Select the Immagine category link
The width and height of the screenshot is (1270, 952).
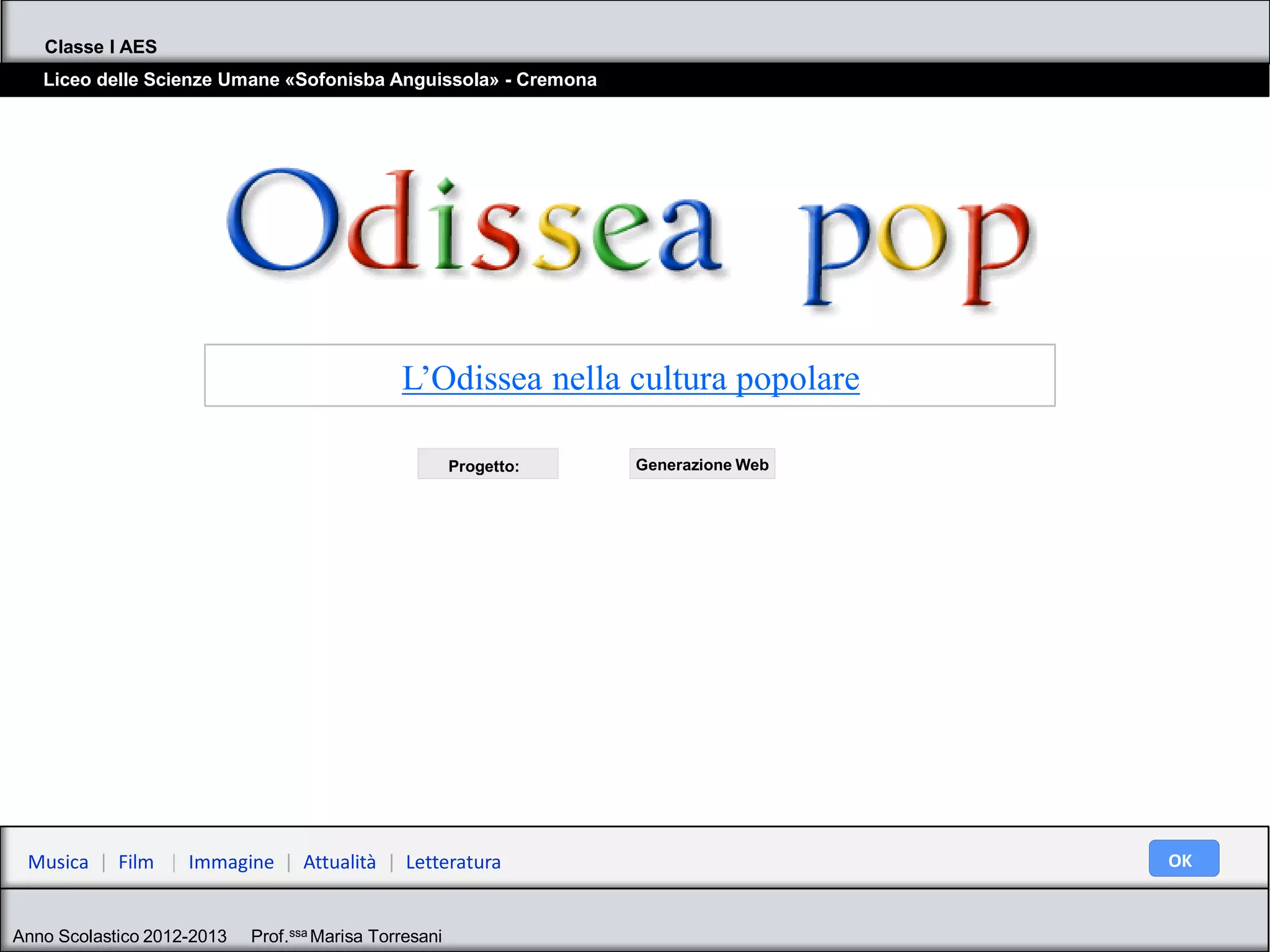[231, 862]
